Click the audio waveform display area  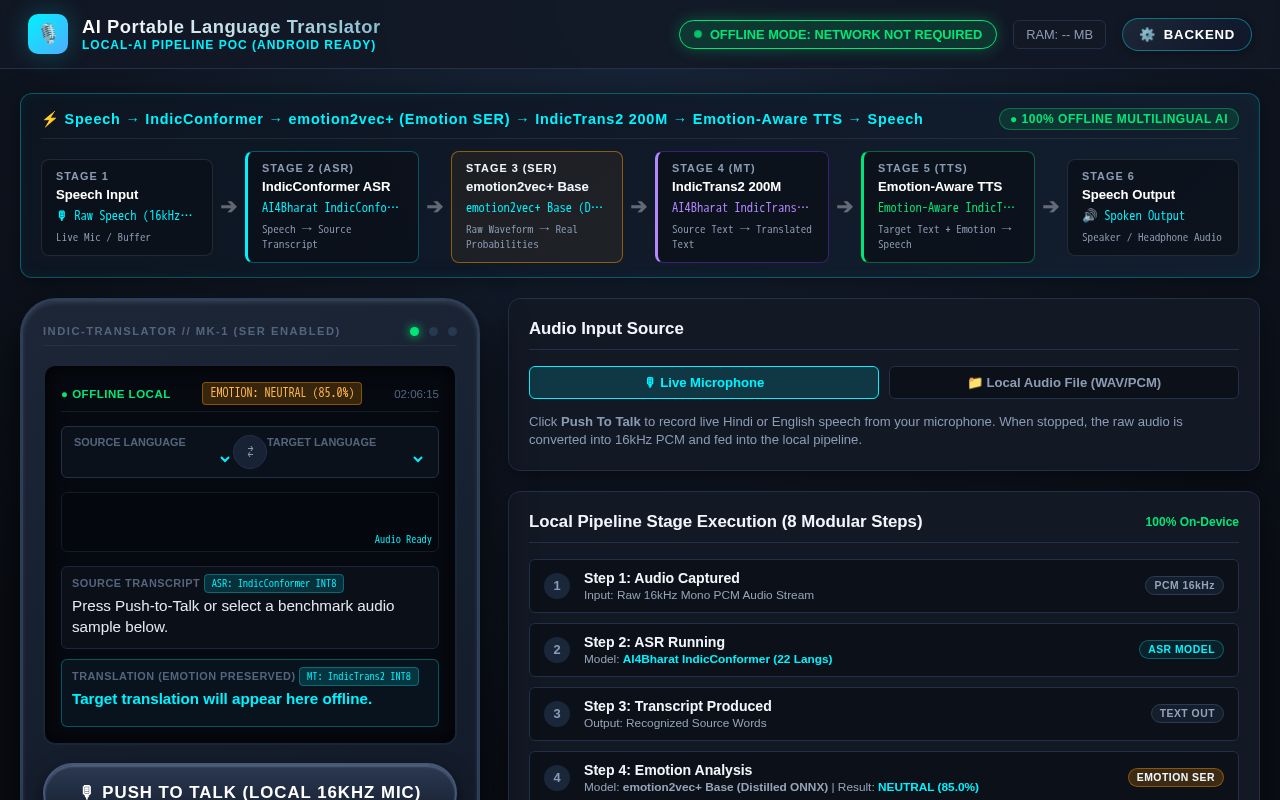pyautogui.click(x=250, y=522)
